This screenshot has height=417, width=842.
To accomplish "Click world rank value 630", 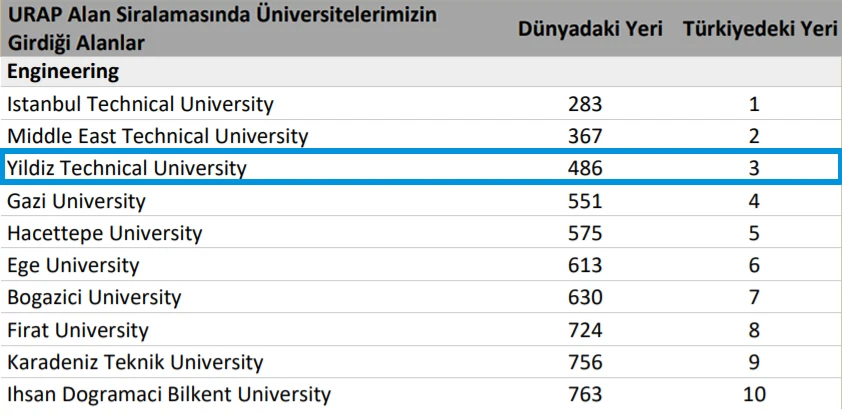I will pos(585,297).
